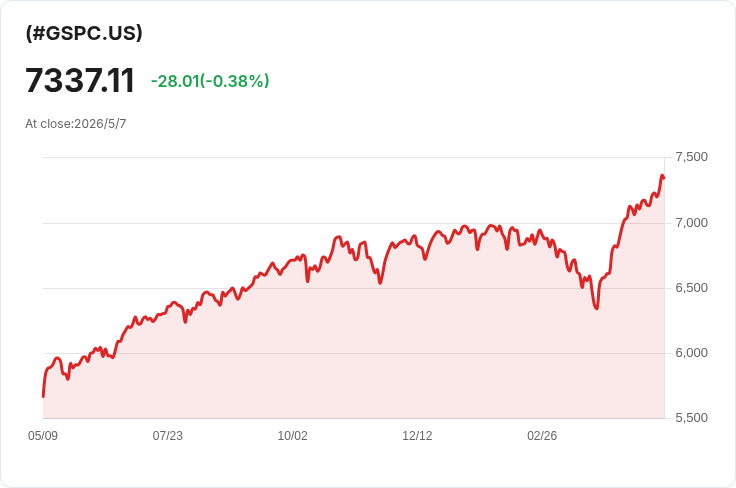Click the At close 2026/5/7 label

[76, 124]
